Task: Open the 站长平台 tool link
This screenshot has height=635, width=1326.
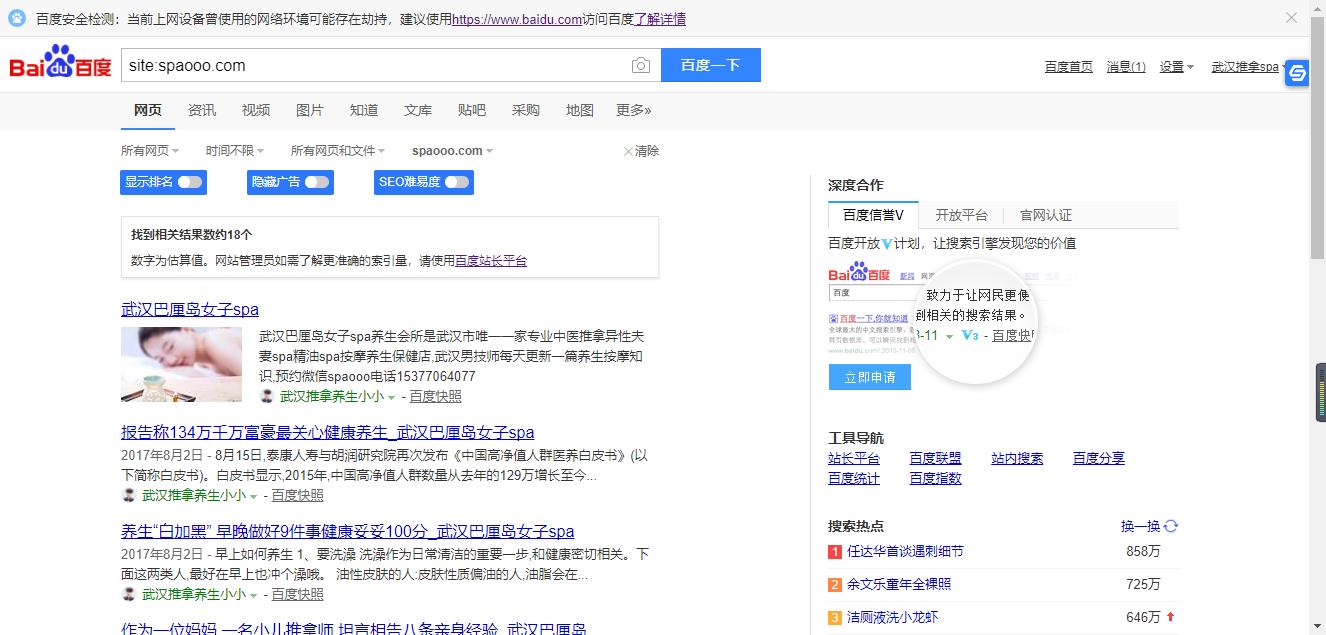Action: pos(854,458)
